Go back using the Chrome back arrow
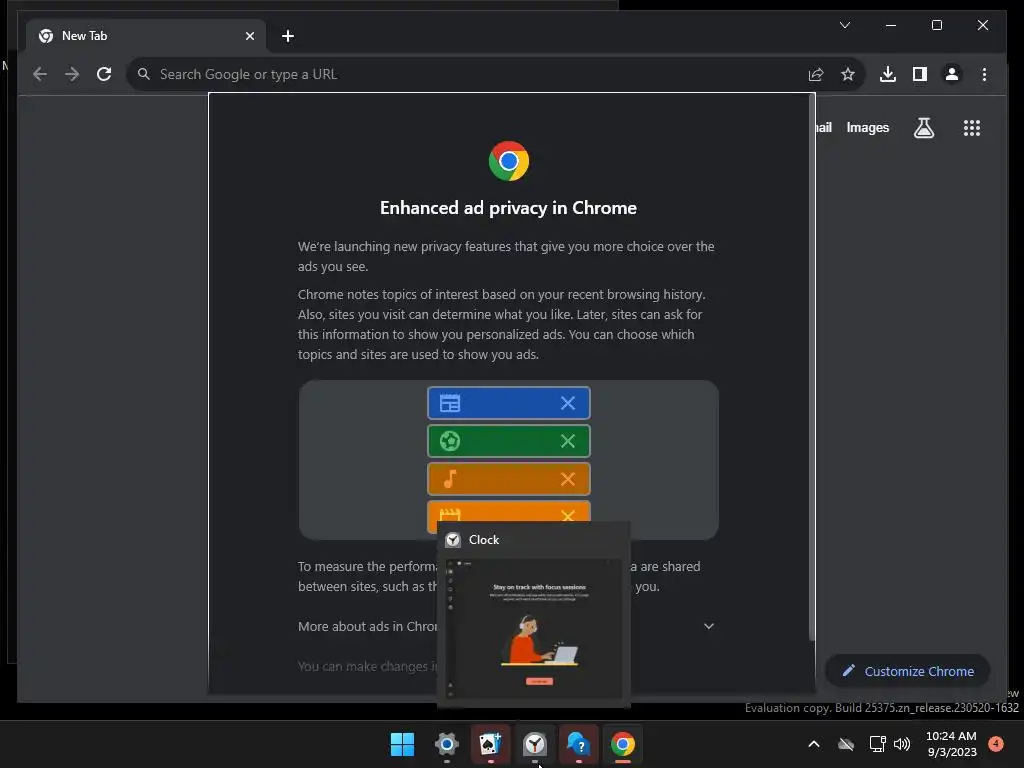The height and width of the screenshot is (768, 1024). coord(40,74)
